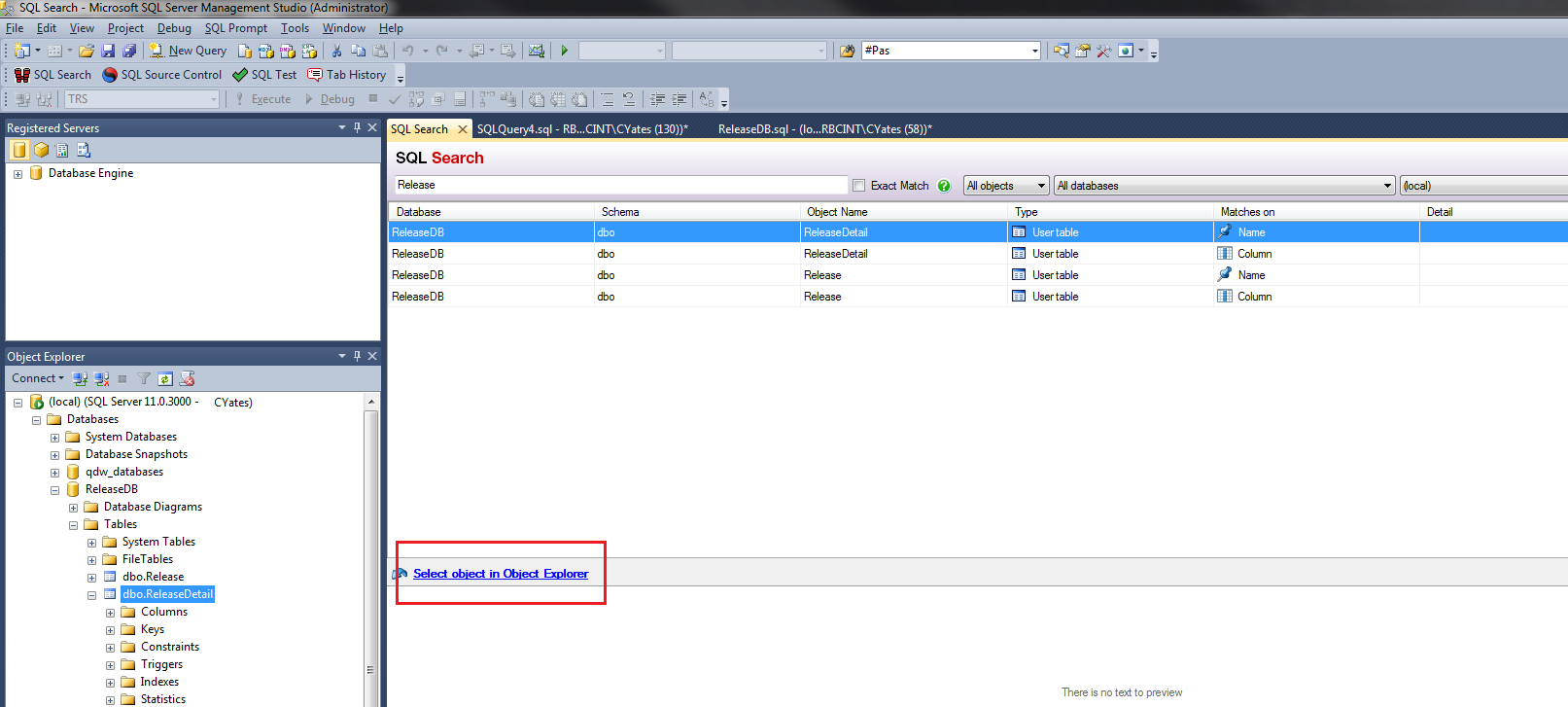The height and width of the screenshot is (707, 1568).
Task: Click Select object in Object Explorer link
Action: pyautogui.click(x=501, y=574)
